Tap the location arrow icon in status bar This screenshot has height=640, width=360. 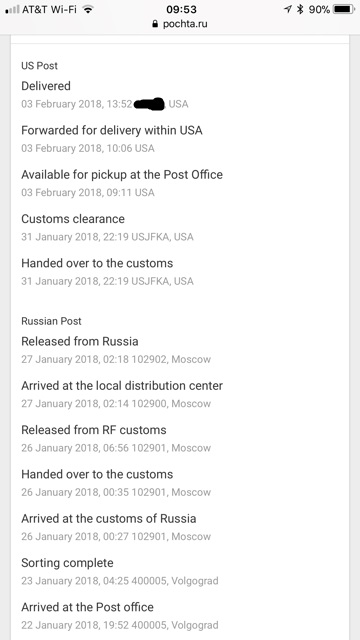tap(288, 9)
